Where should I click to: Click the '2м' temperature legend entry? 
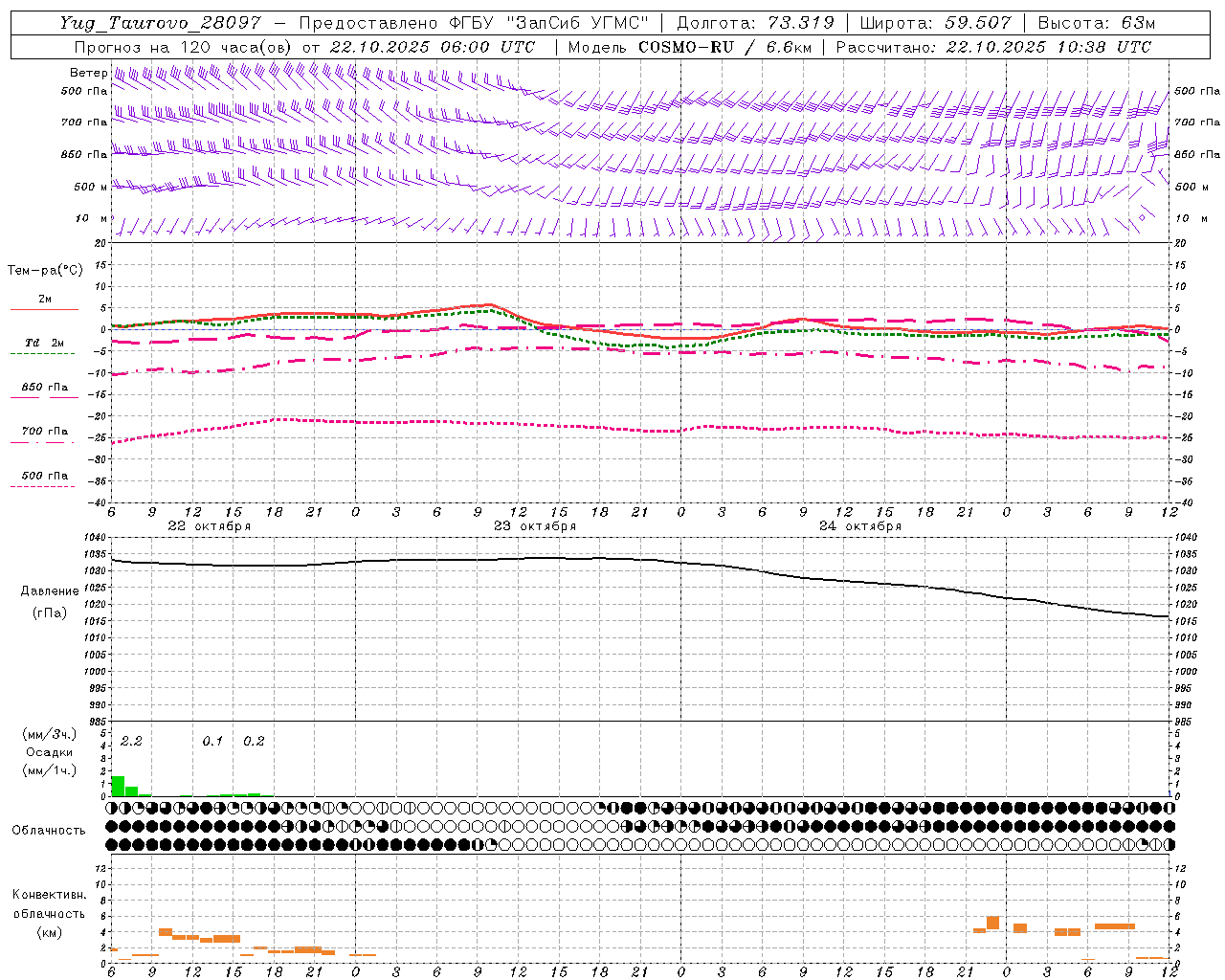(45, 300)
